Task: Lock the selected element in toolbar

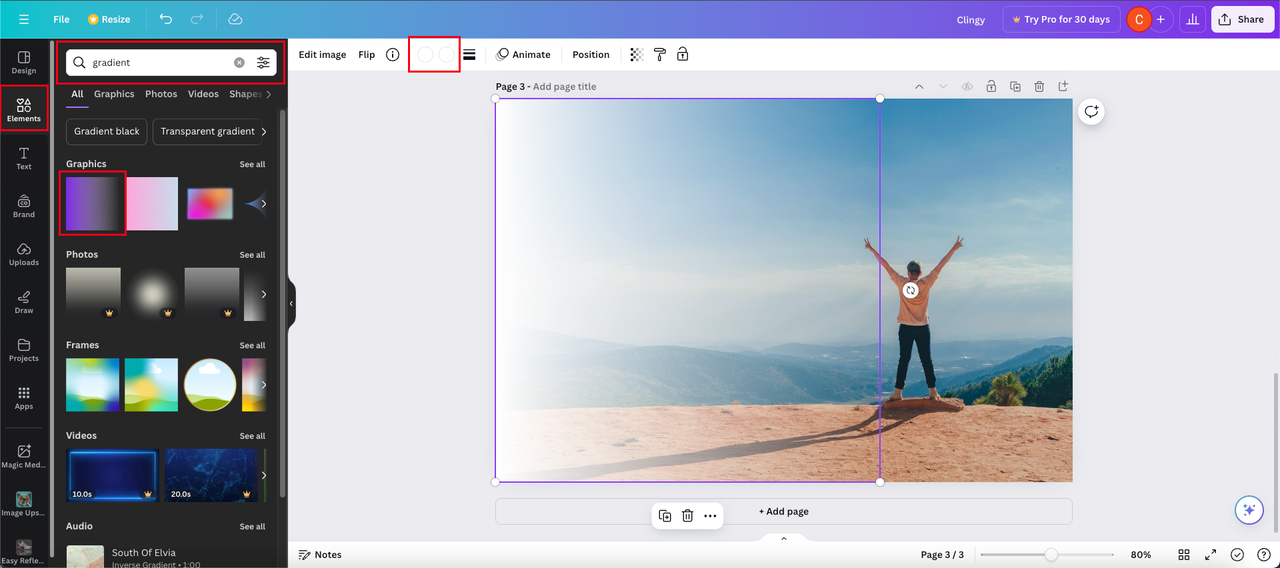Action: click(x=683, y=55)
